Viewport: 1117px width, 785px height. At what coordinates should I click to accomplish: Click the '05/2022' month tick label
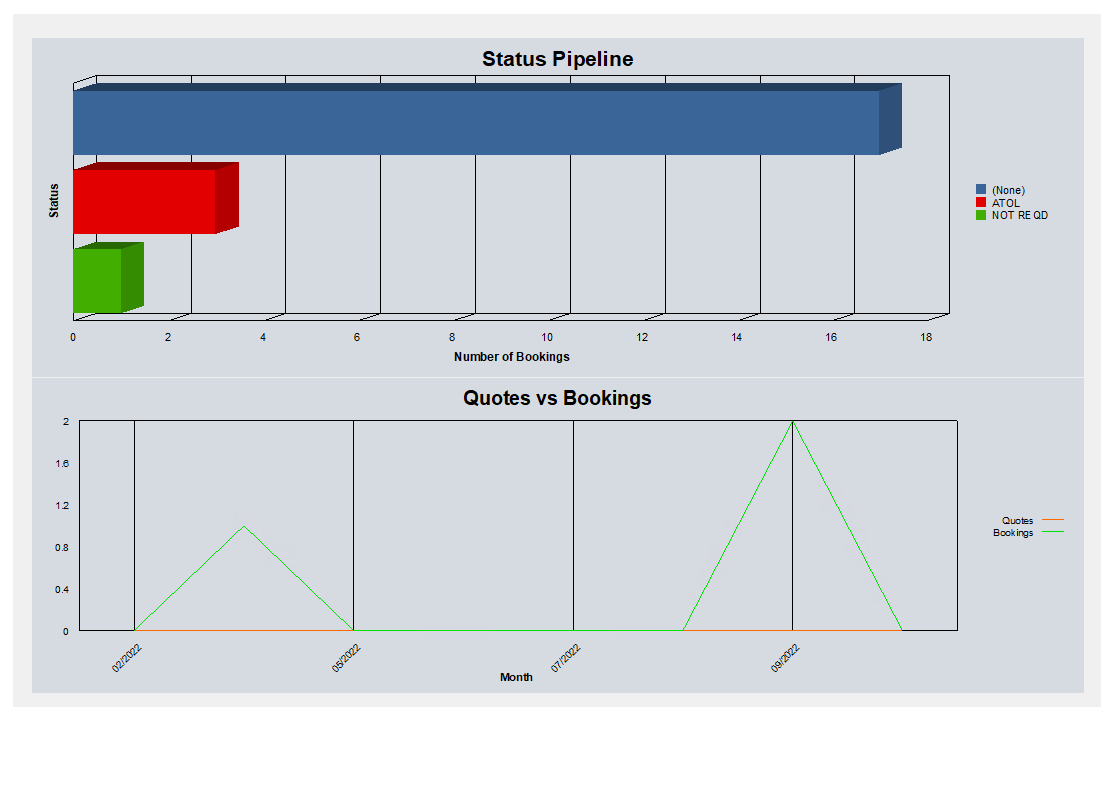point(347,658)
